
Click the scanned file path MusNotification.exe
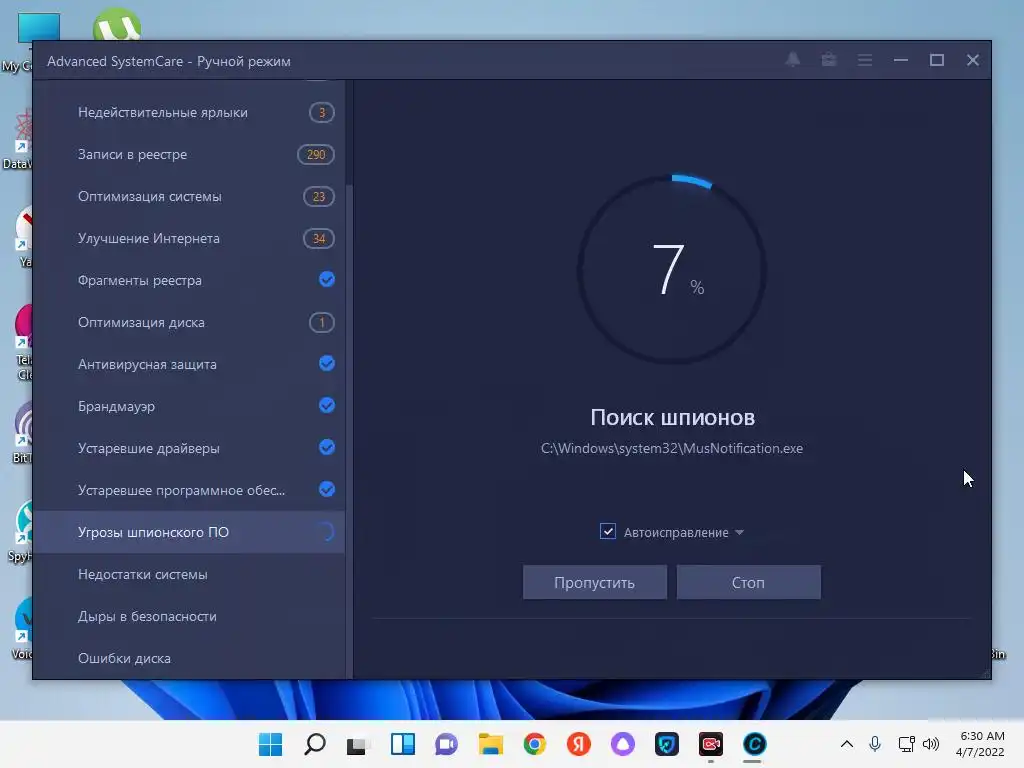(x=671, y=448)
